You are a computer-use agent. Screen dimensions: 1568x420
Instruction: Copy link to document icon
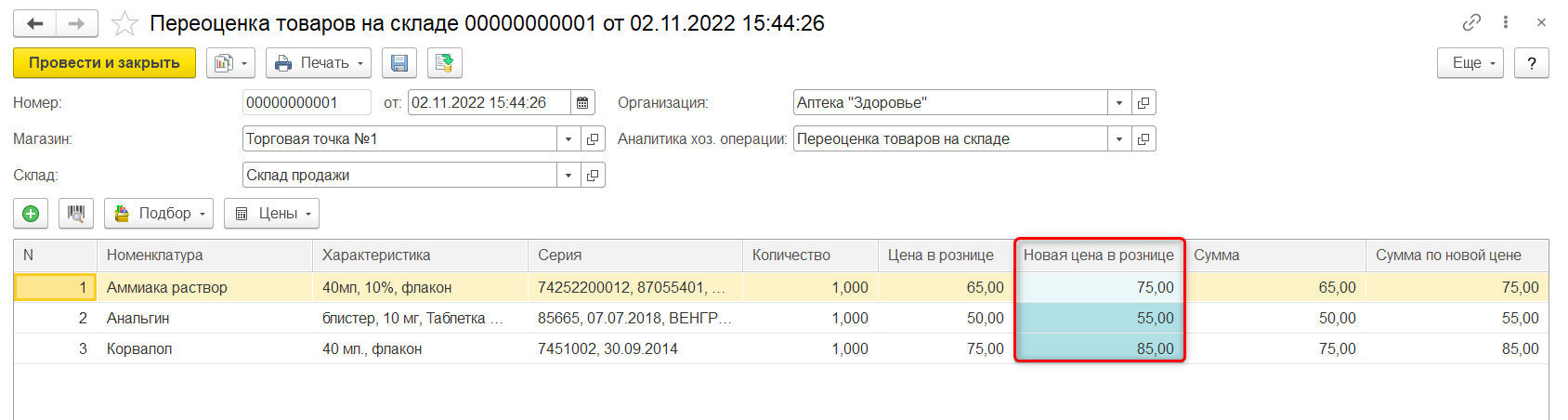[x=1471, y=22]
